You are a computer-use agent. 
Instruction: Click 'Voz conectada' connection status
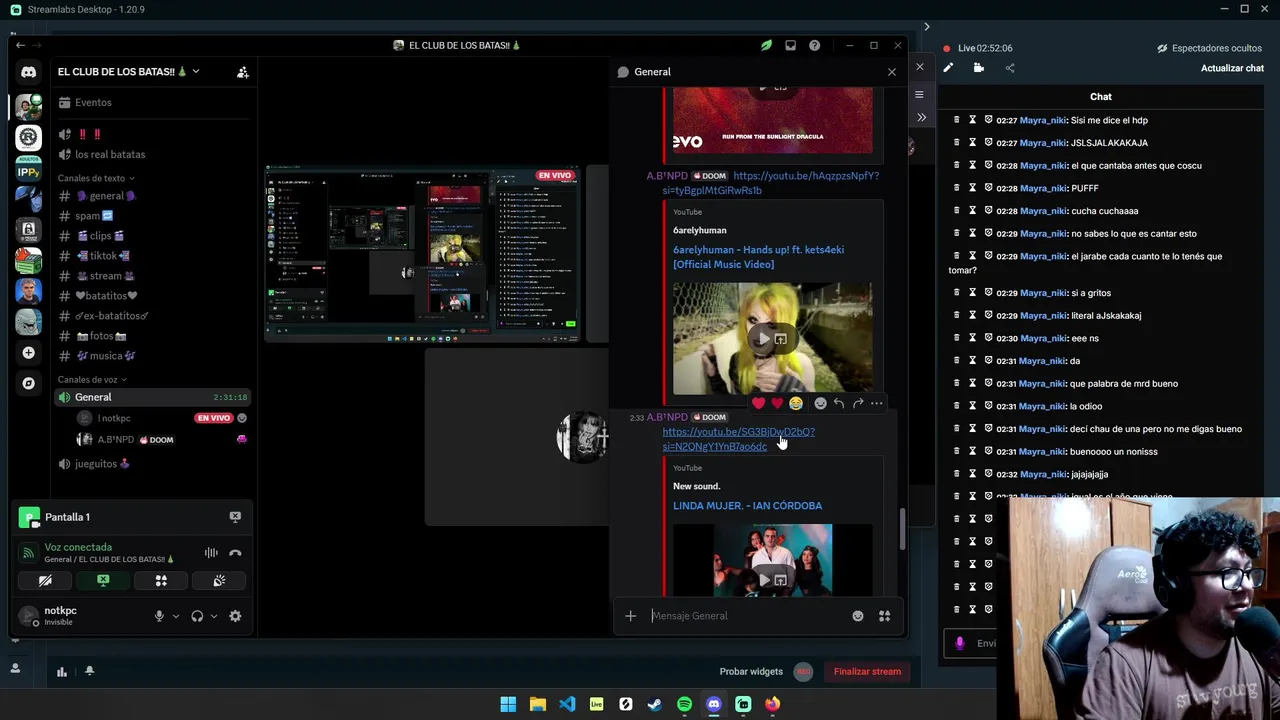click(x=78, y=547)
